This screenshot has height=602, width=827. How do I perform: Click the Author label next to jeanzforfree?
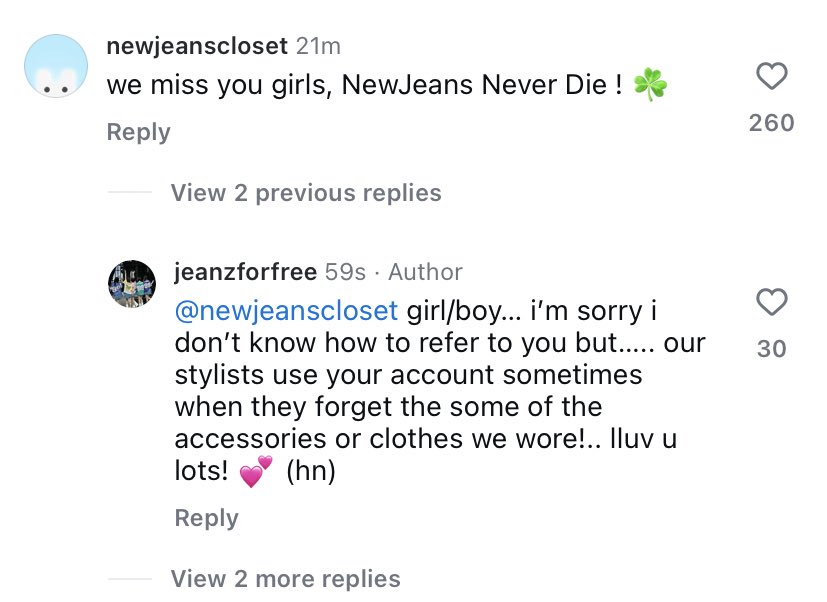tap(425, 272)
